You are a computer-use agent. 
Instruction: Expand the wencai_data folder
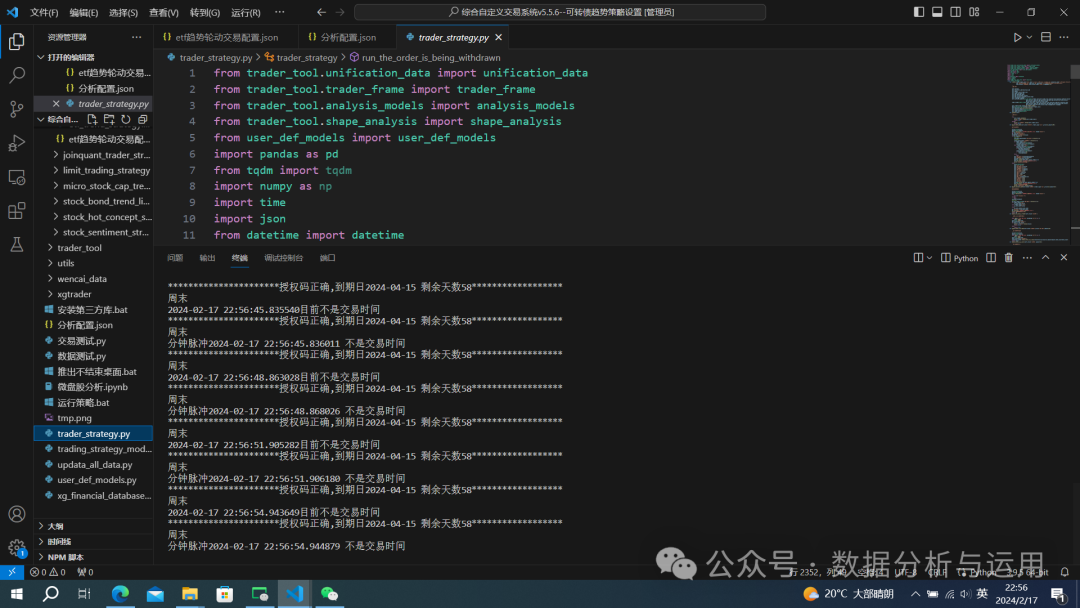(x=82, y=279)
